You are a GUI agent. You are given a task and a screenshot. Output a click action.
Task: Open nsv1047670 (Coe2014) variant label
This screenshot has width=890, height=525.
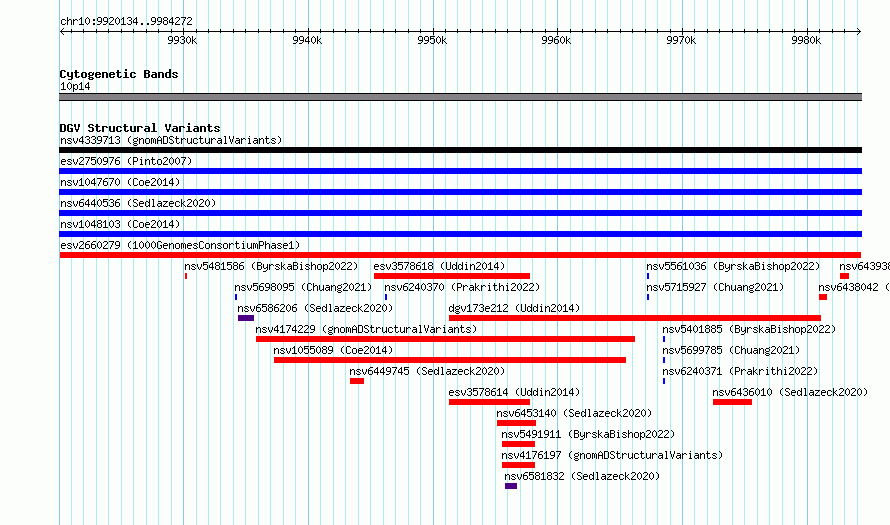[x=120, y=182]
